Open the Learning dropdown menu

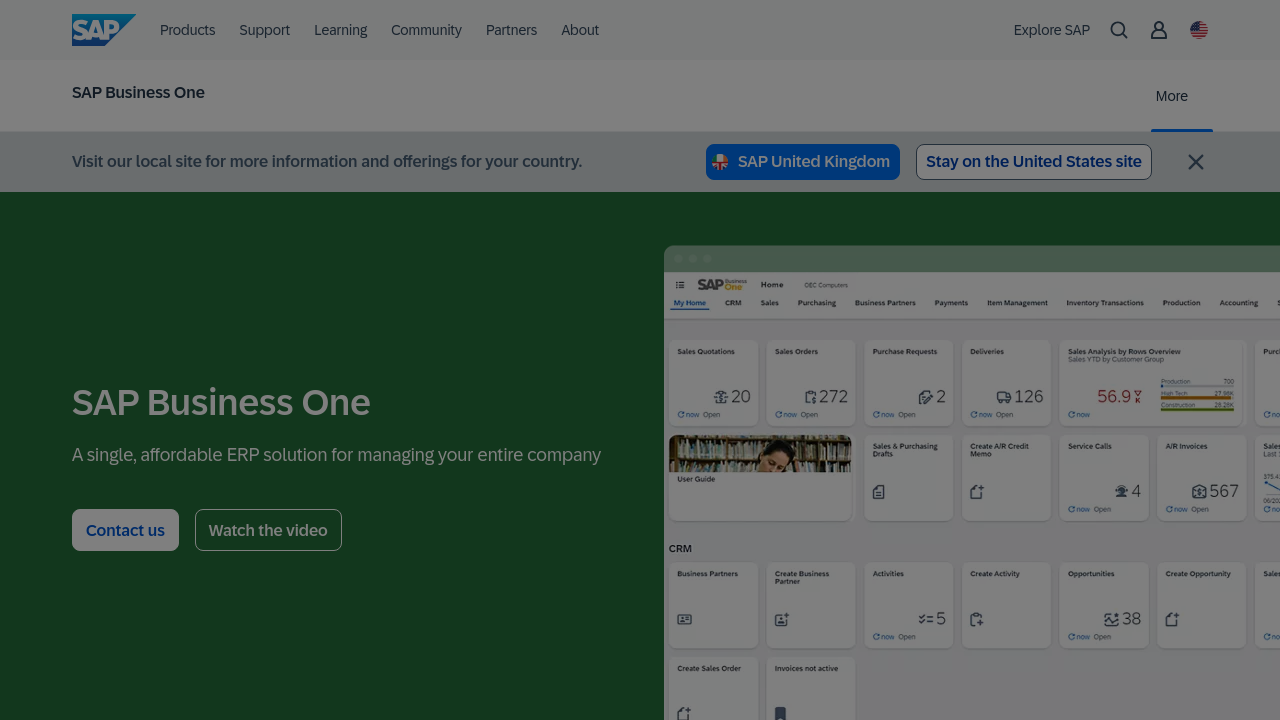(340, 30)
